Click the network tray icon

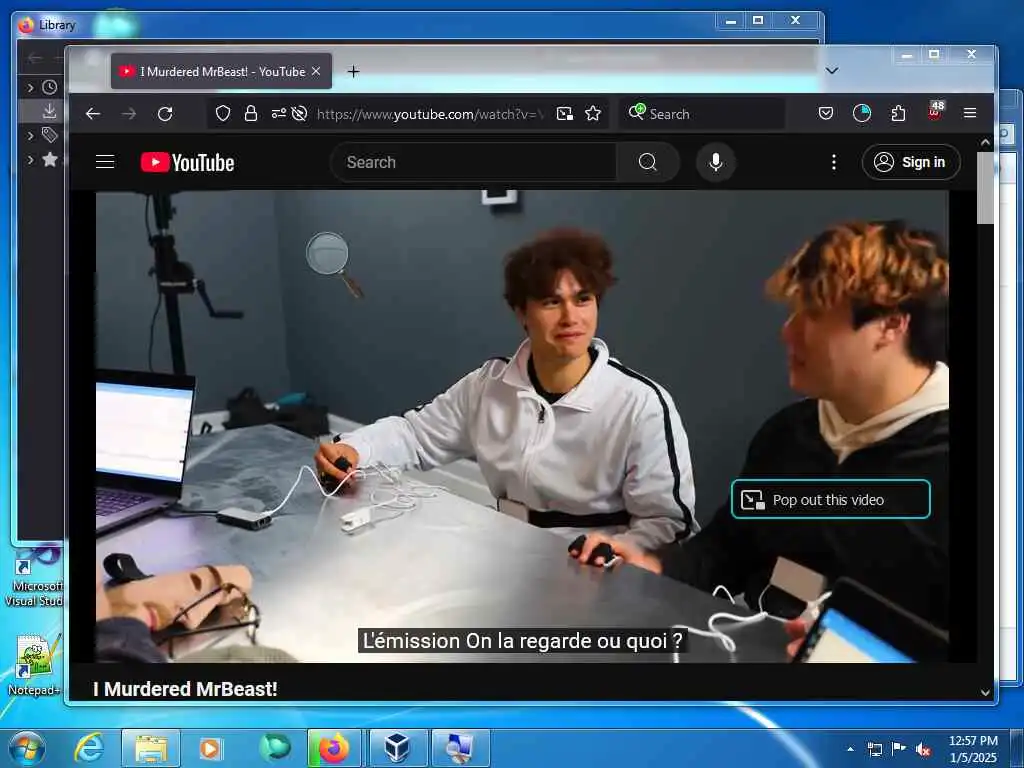pos(874,749)
